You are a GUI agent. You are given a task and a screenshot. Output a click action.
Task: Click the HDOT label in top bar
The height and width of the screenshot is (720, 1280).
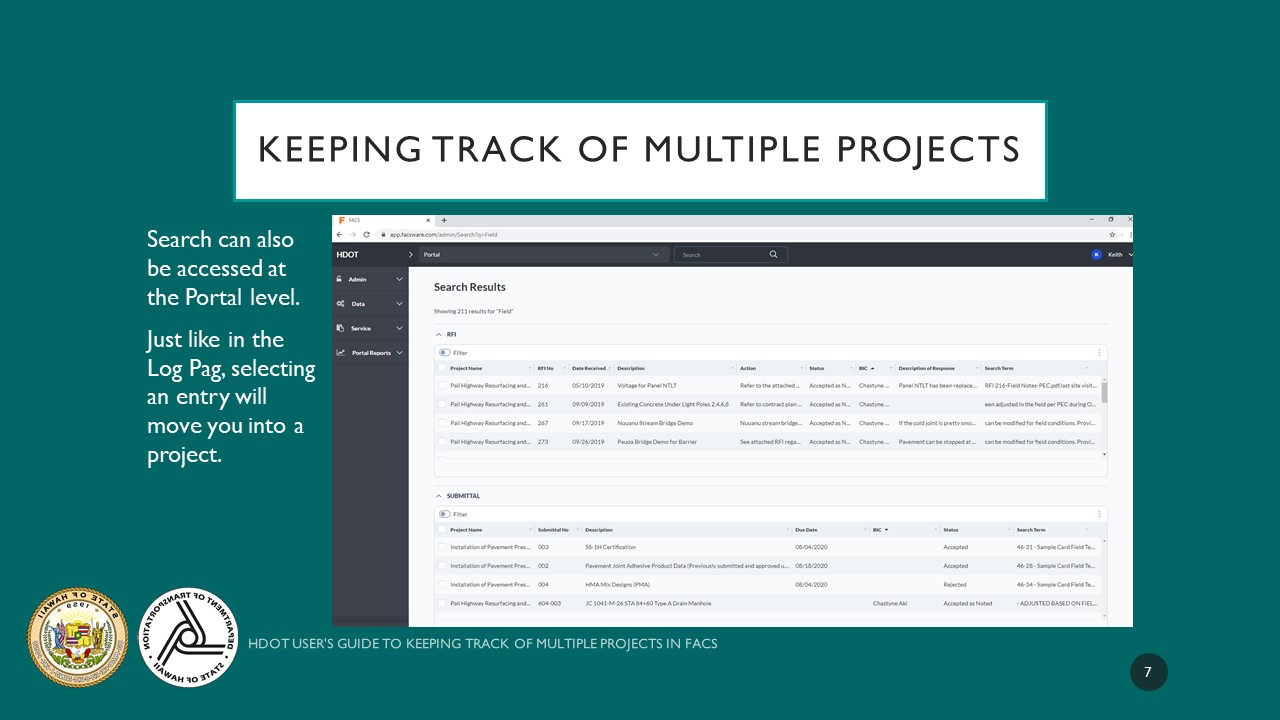347,255
